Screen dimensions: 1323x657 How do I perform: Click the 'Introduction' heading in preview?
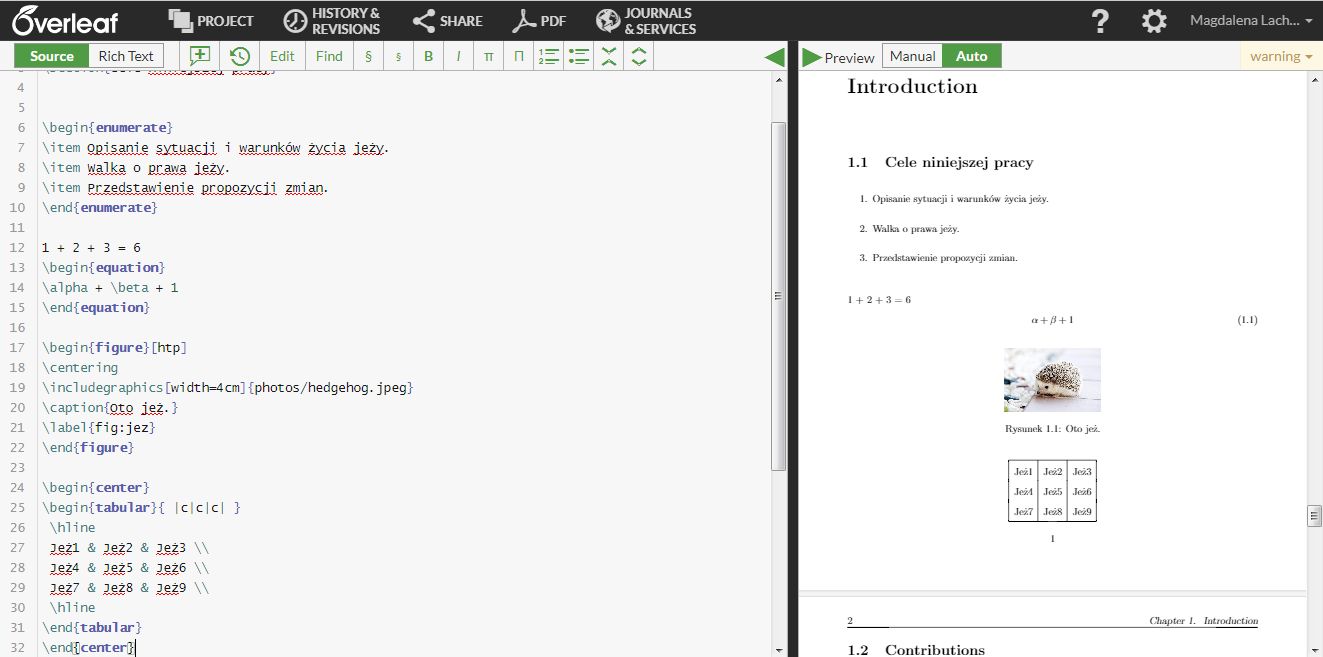point(912,87)
